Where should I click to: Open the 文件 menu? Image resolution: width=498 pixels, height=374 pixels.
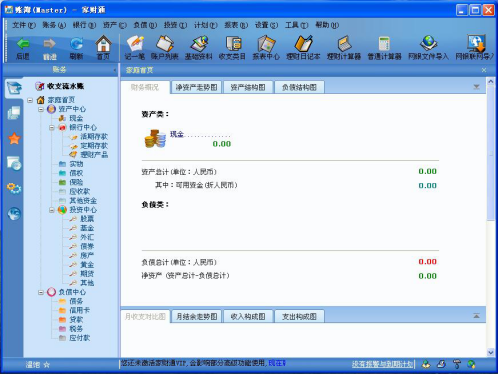click(x=24, y=25)
